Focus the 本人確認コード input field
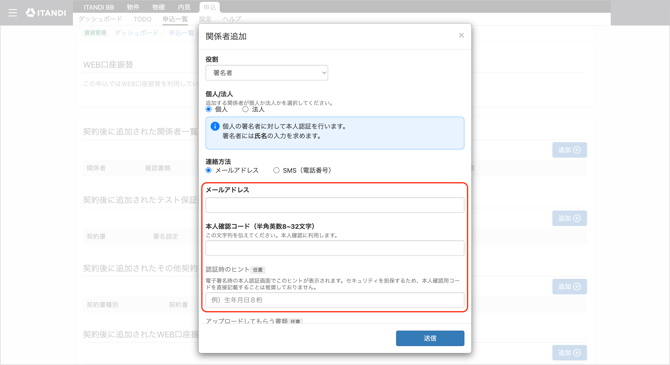Viewport: 670px width, 365px height. (335, 248)
